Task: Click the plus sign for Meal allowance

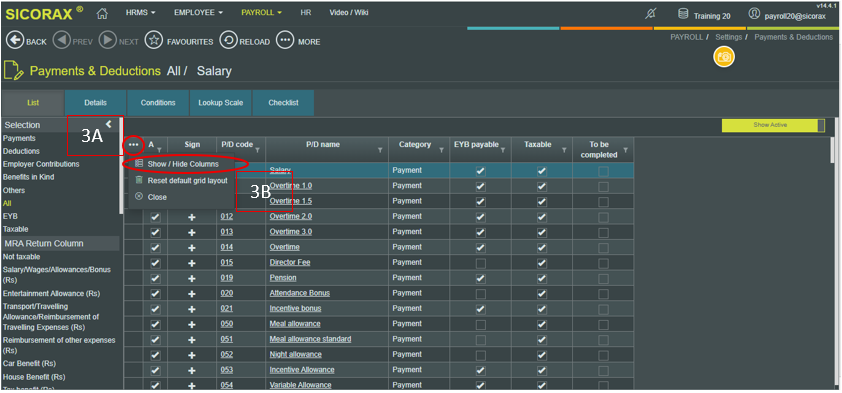Action: point(192,324)
